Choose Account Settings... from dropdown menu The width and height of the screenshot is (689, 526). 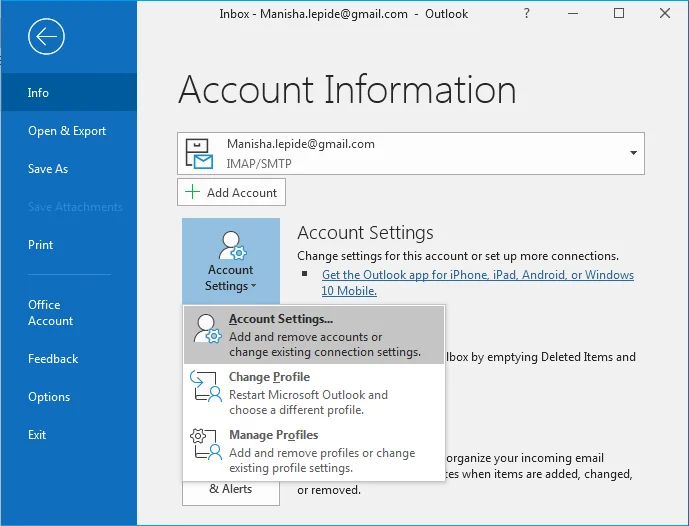(314, 335)
